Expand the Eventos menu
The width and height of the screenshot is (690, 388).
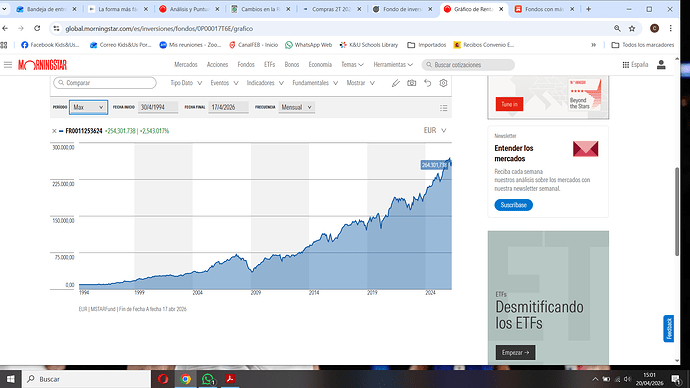(224, 83)
